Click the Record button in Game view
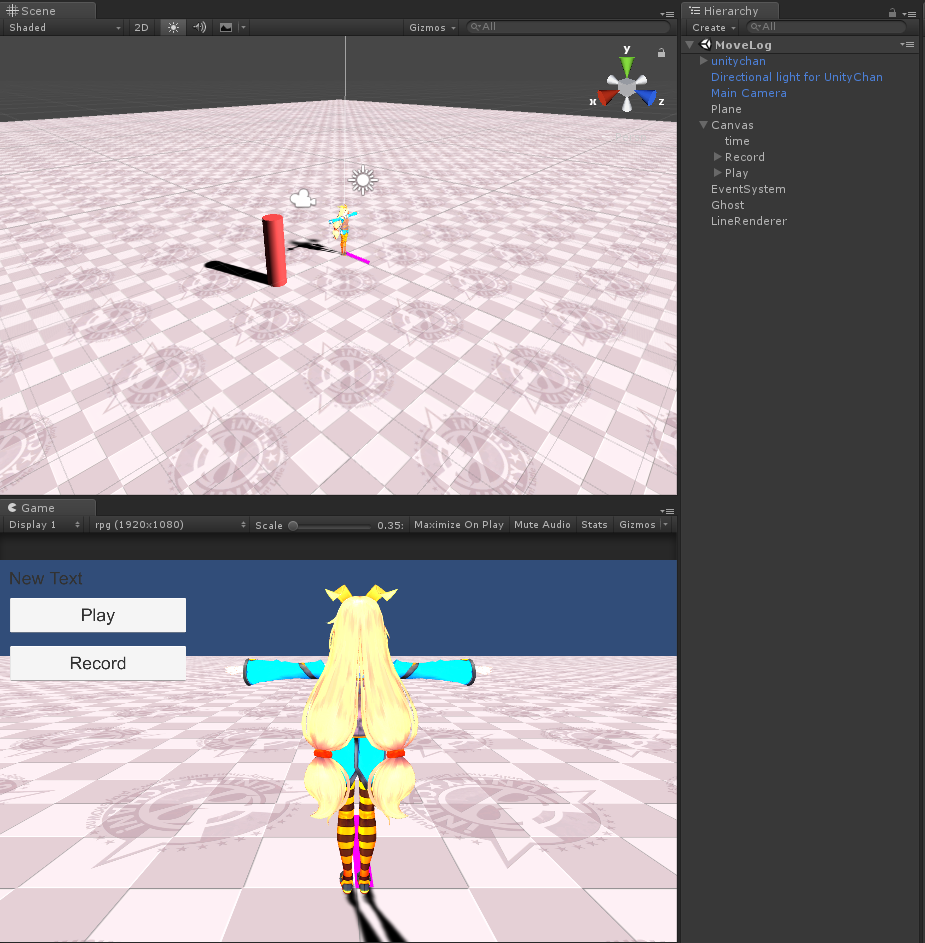The width and height of the screenshot is (925, 943). point(98,663)
